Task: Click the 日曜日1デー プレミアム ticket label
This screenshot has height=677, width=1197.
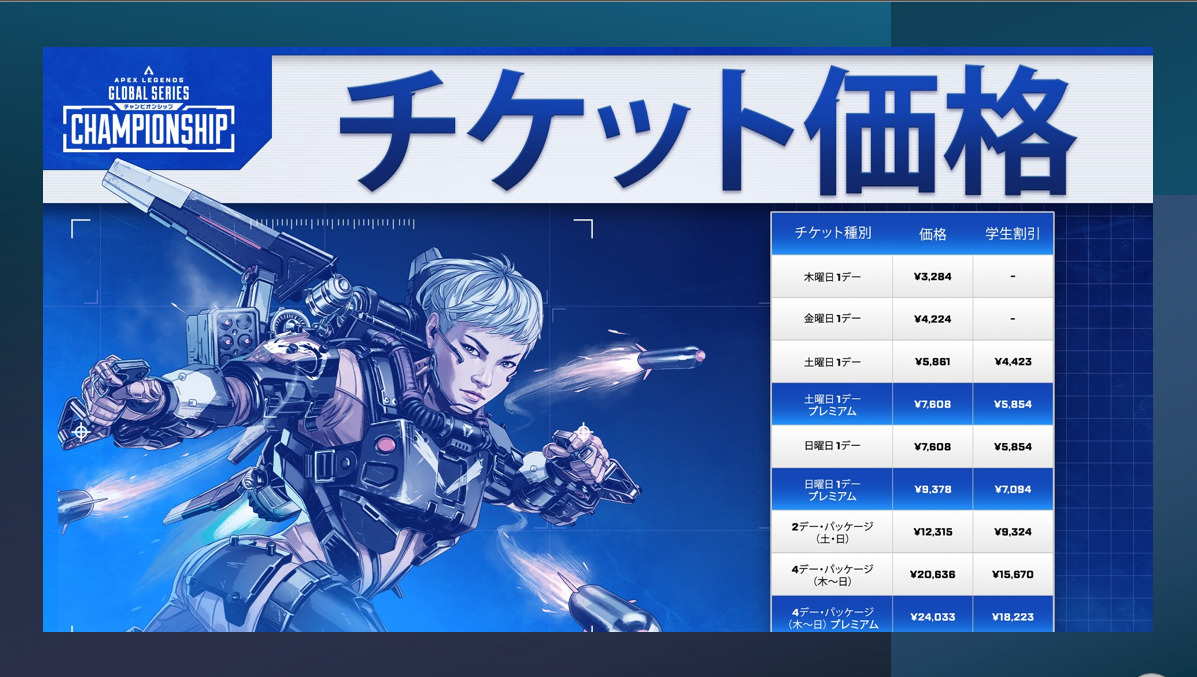Action: pos(831,490)
